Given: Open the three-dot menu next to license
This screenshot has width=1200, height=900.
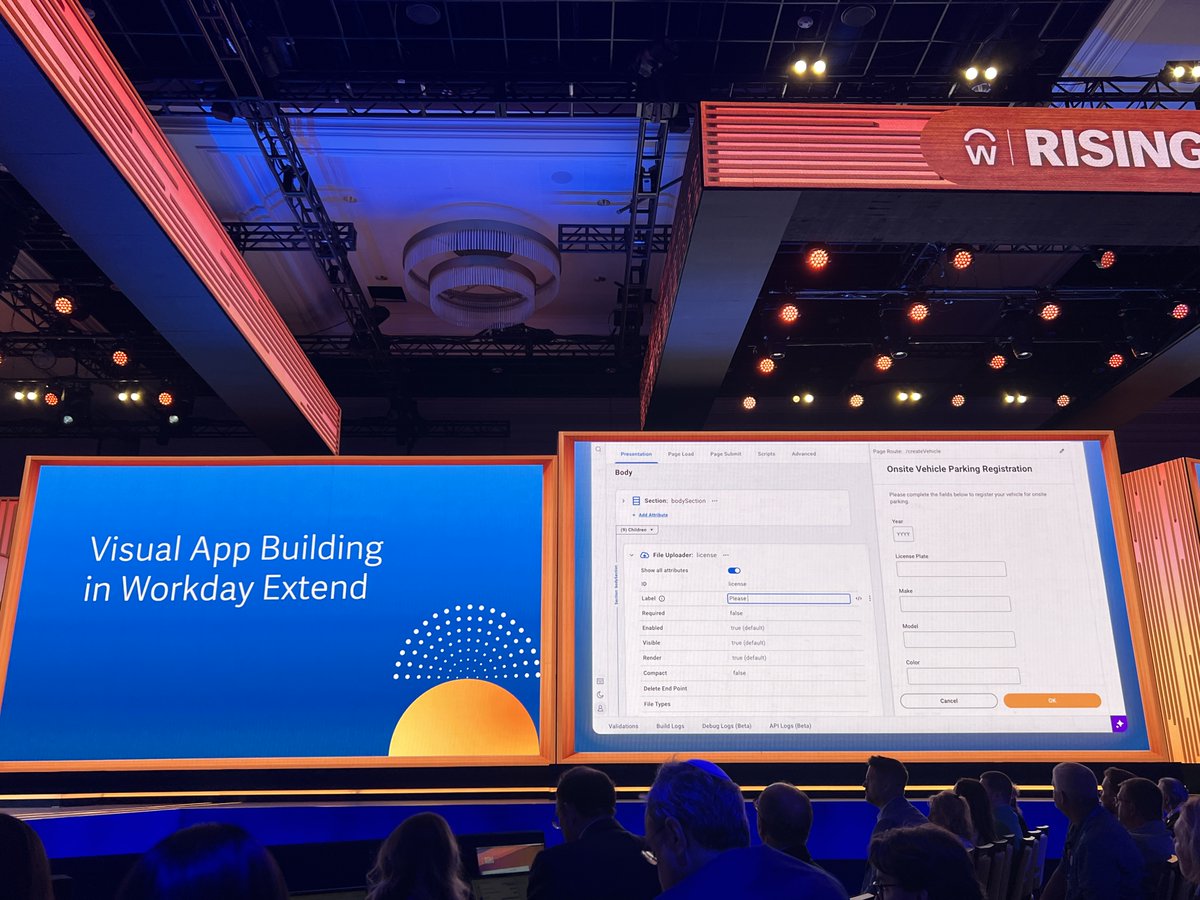Looking at the screenshot, I should click(726, 554).
